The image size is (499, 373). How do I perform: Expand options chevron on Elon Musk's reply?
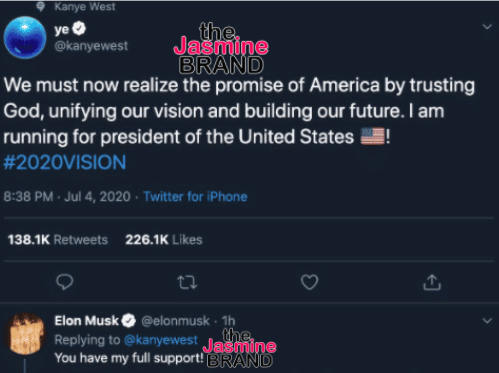[x=487, y=321]
